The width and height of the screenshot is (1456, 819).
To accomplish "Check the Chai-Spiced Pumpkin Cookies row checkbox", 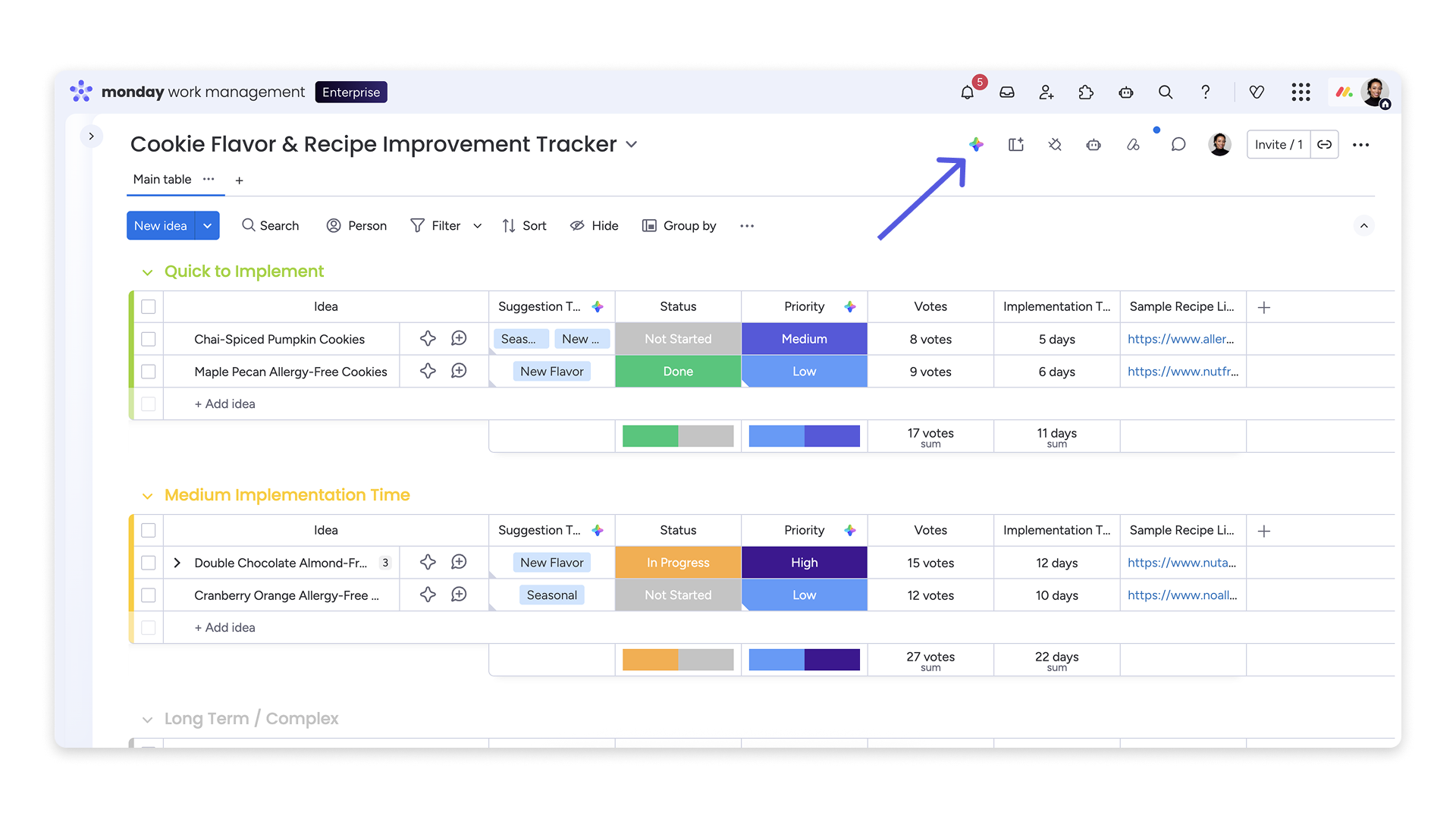I will pyautogui.click(x=149, y=339).
